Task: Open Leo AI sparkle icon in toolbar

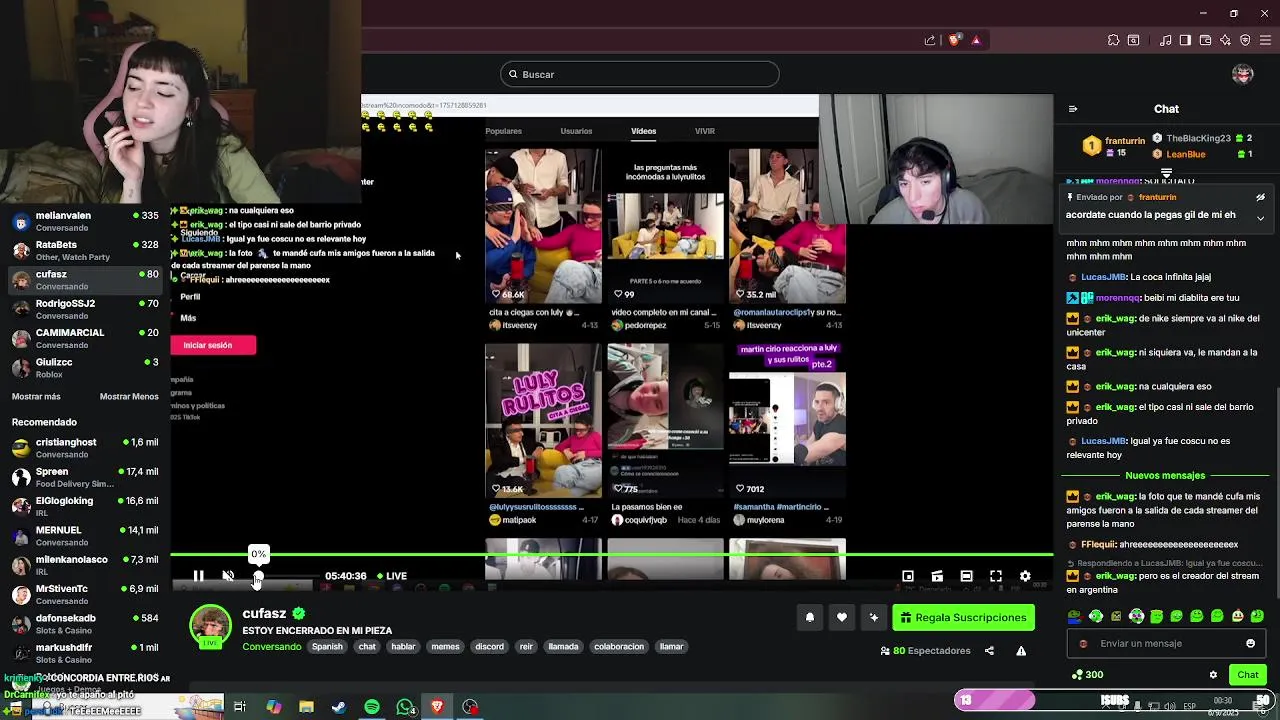Action: click(x=1225, y=40)
